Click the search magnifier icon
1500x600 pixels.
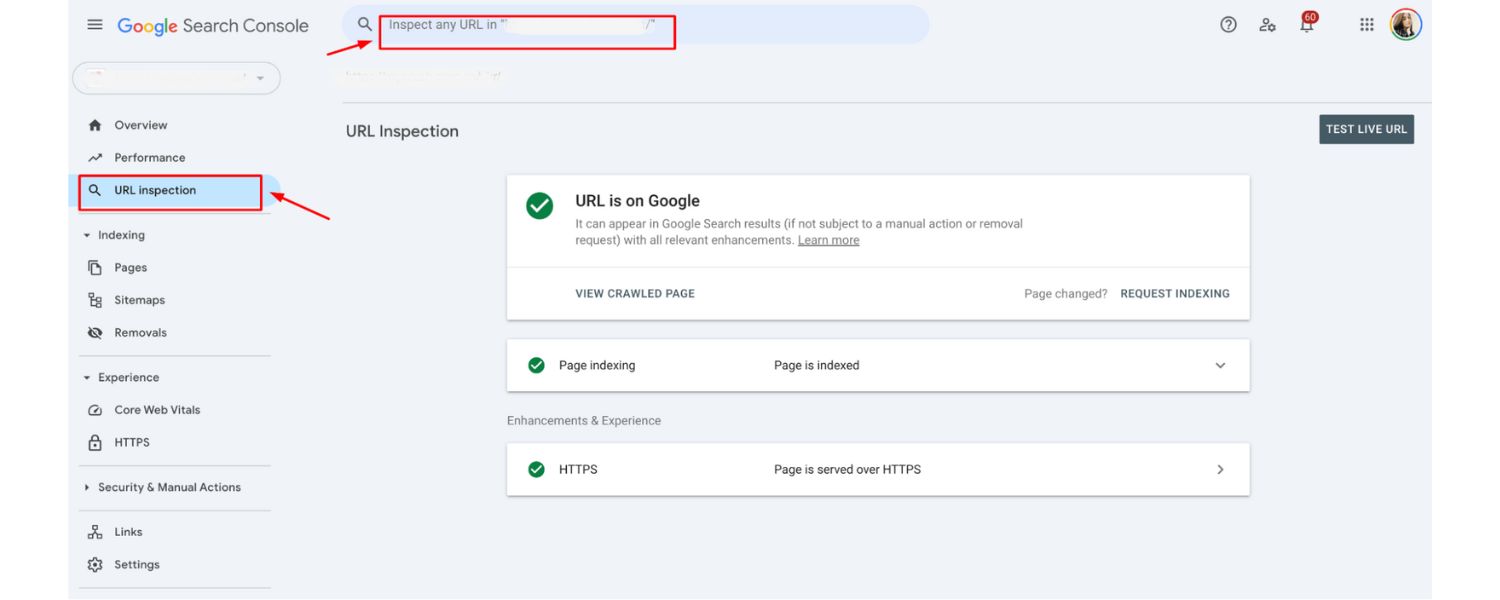point(365,25)
